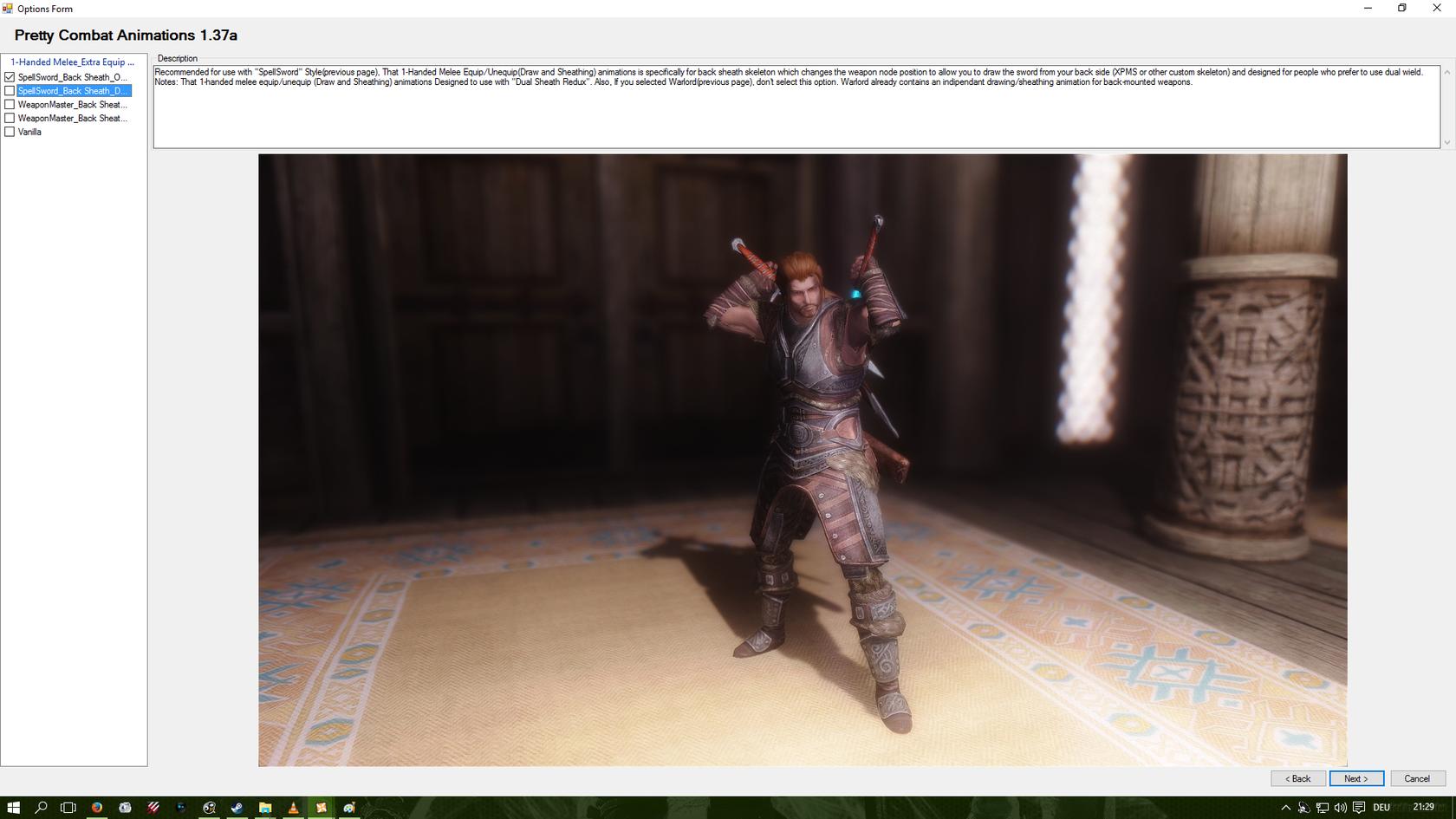Image resolution: width=1456 pixels, height=819 pixels.
Task: Go to previous page with Back
Action: coord(1297,778)
